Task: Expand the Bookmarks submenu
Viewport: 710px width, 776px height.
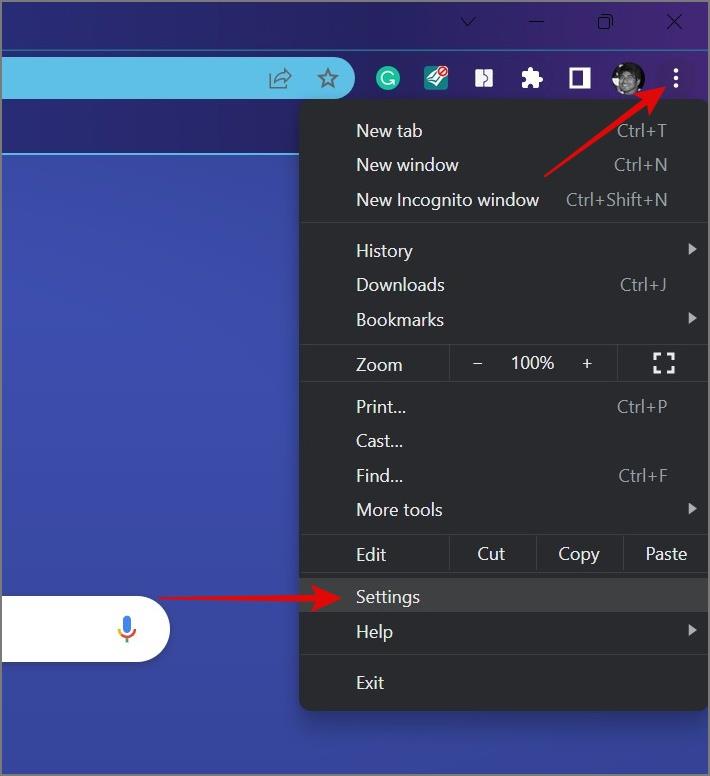Action: (x=504, y=320)
